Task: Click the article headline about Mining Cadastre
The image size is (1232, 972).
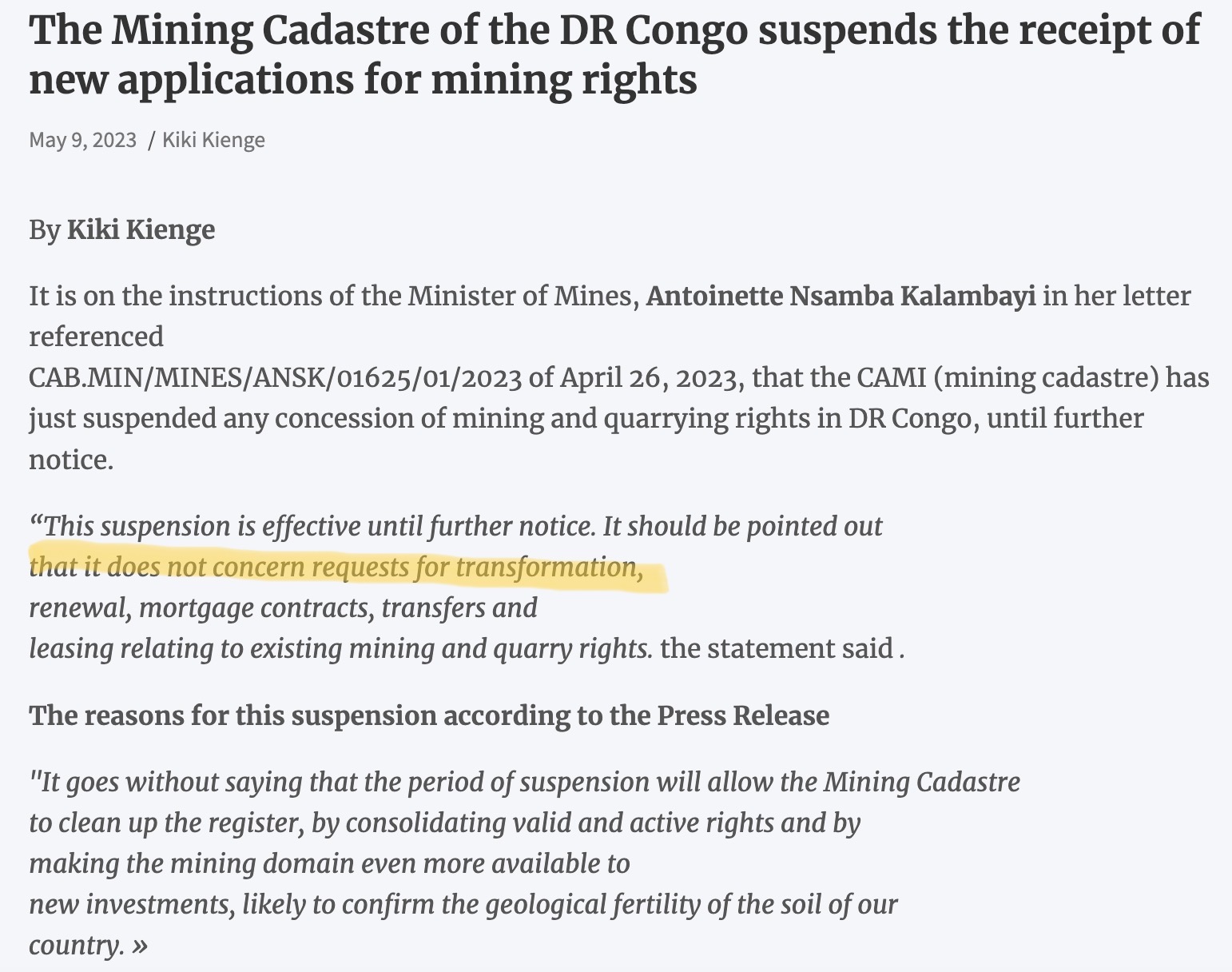Action: [x=615, y=54]
